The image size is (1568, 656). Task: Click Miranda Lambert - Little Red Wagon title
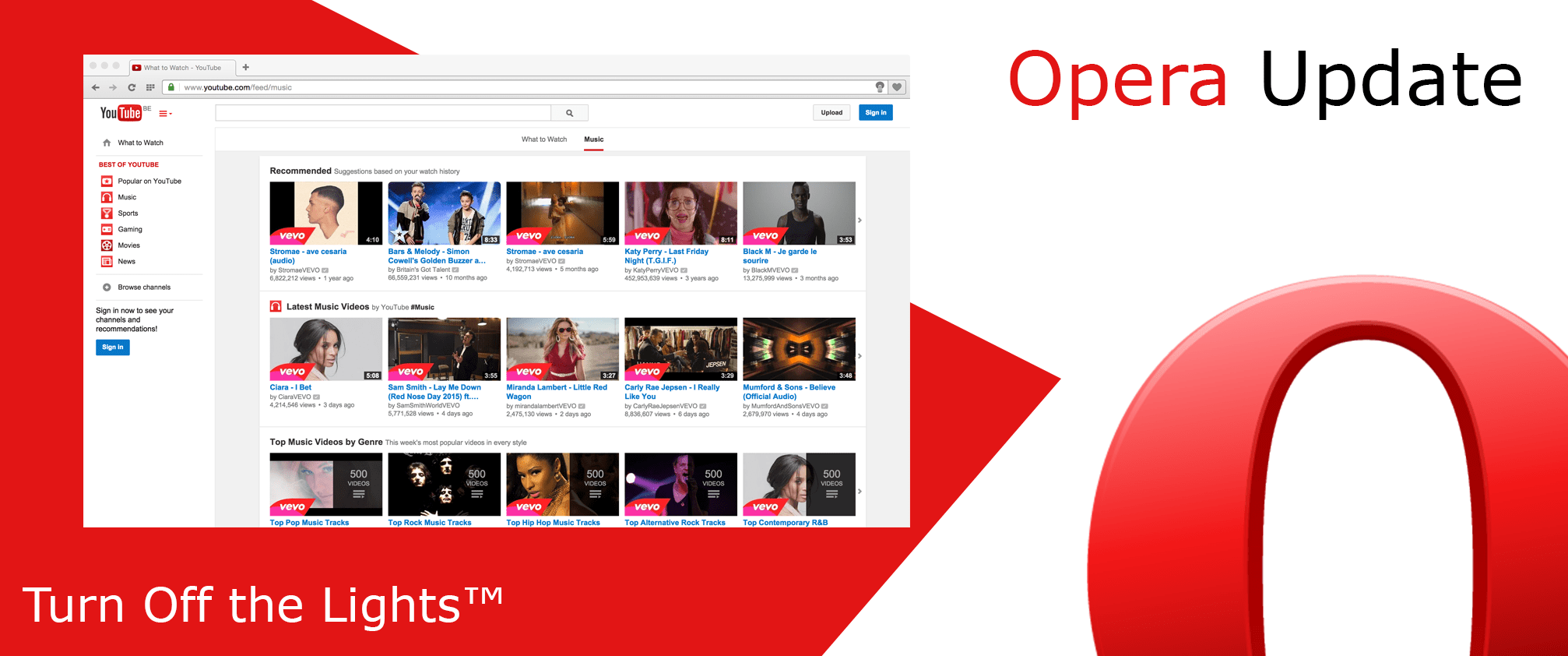point(557,392)
